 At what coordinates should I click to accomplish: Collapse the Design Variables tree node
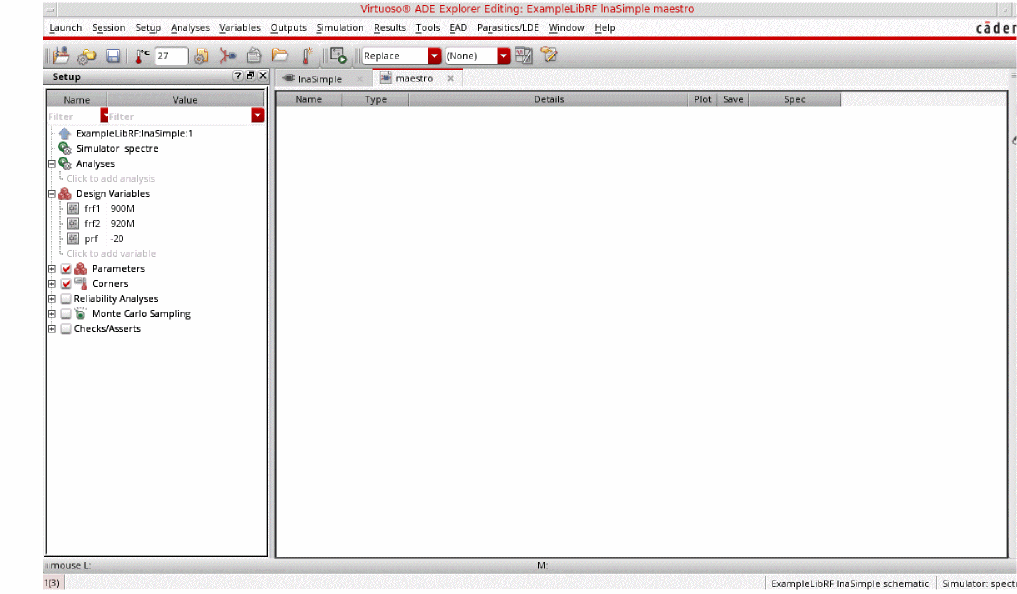point(51,194)
